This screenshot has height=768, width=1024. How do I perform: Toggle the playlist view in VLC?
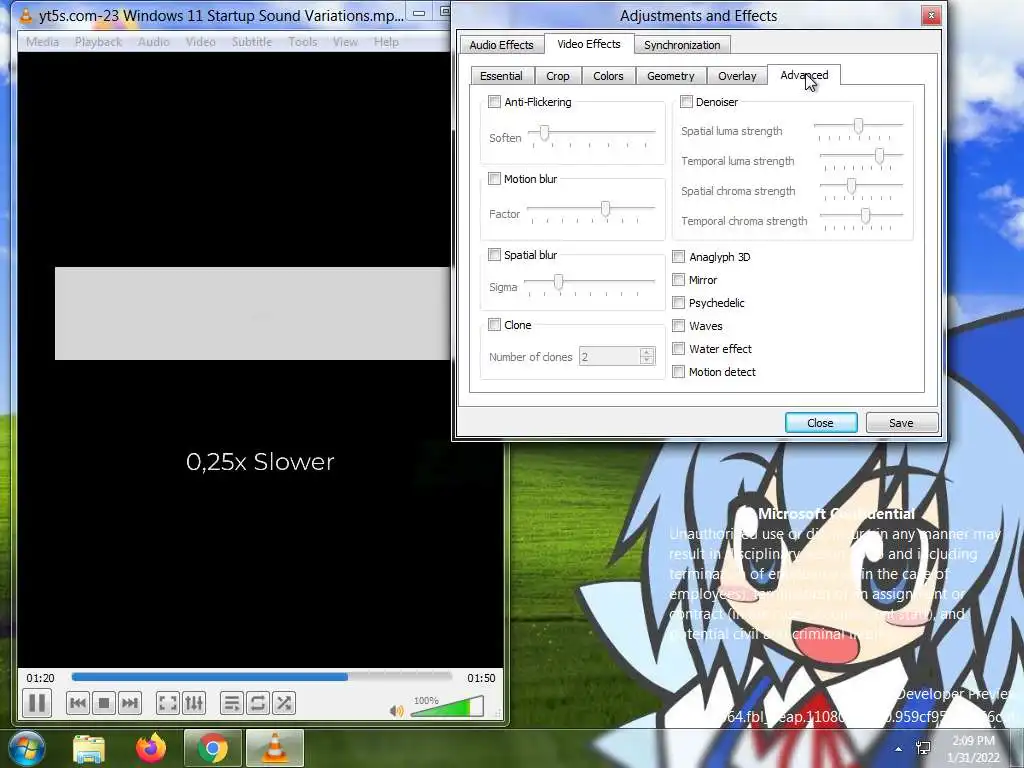click(x=232, y=703)
